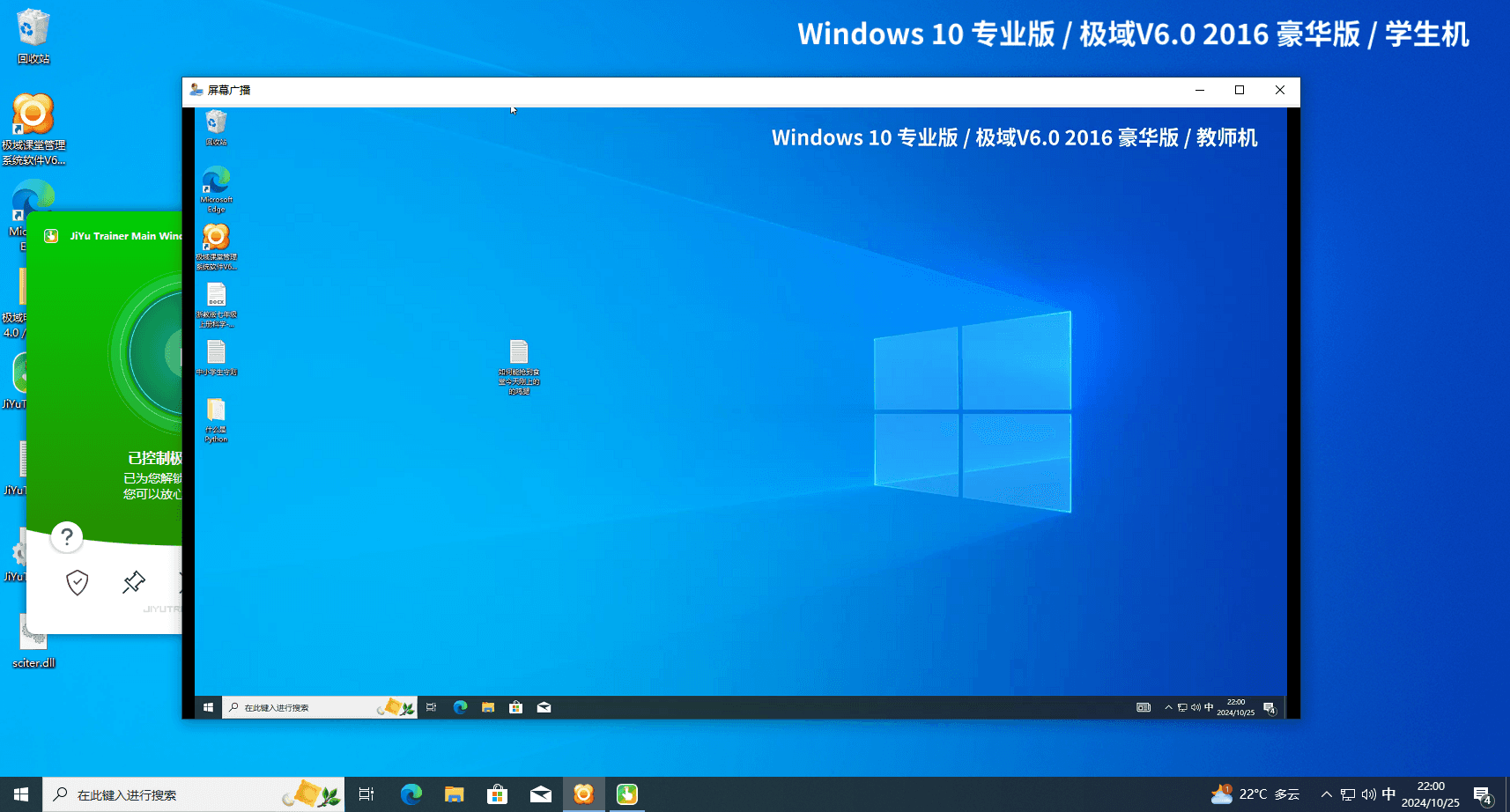Open Mail from the broadcast taskbar
The height and width of the screenshot is (812, 1510).
pos(544,707)
